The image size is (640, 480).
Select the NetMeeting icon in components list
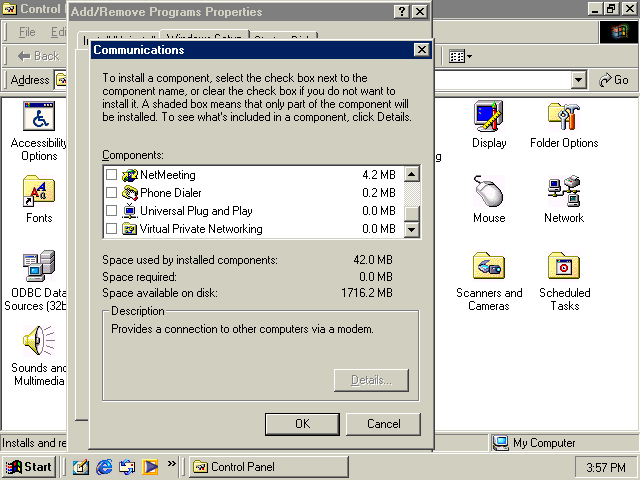[x=130, y=175]
